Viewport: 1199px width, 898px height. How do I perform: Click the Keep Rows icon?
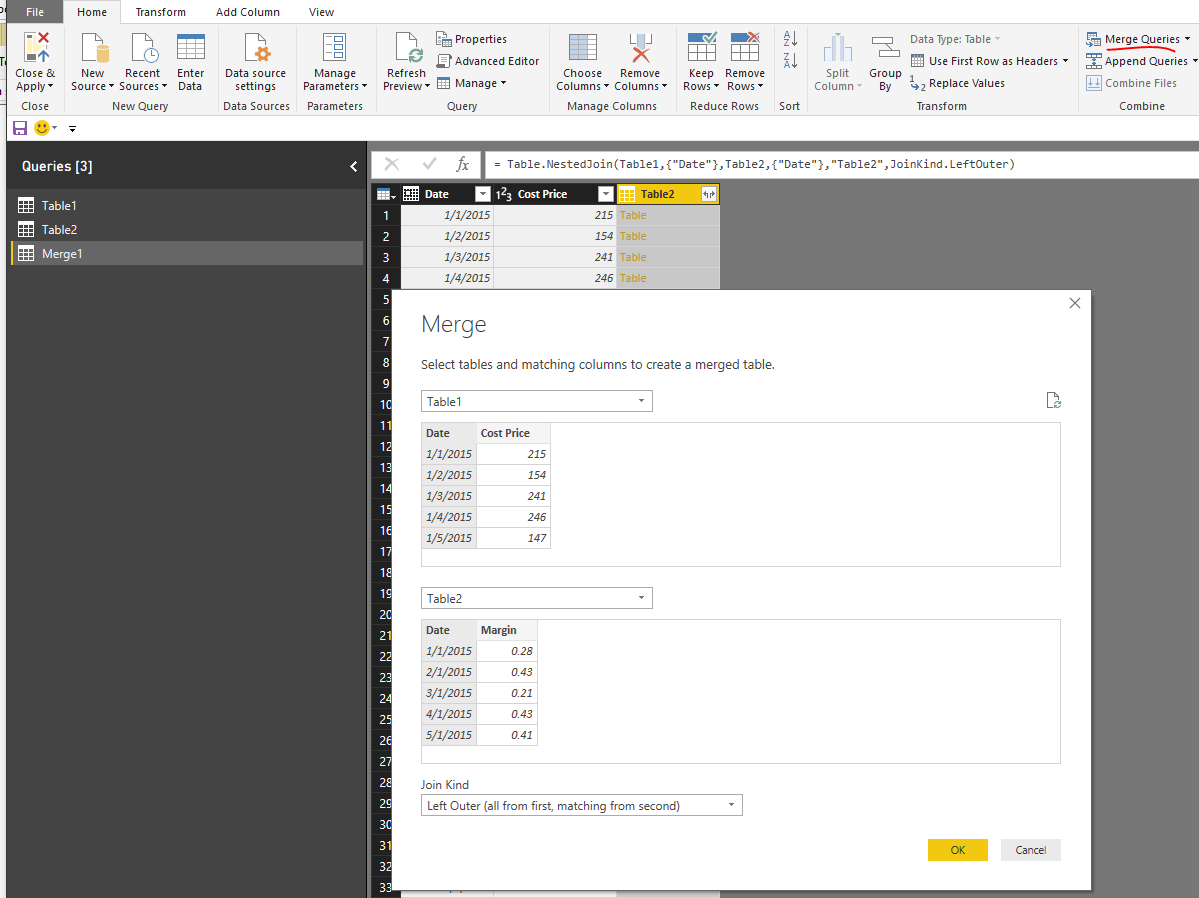(x=701, y=48)
